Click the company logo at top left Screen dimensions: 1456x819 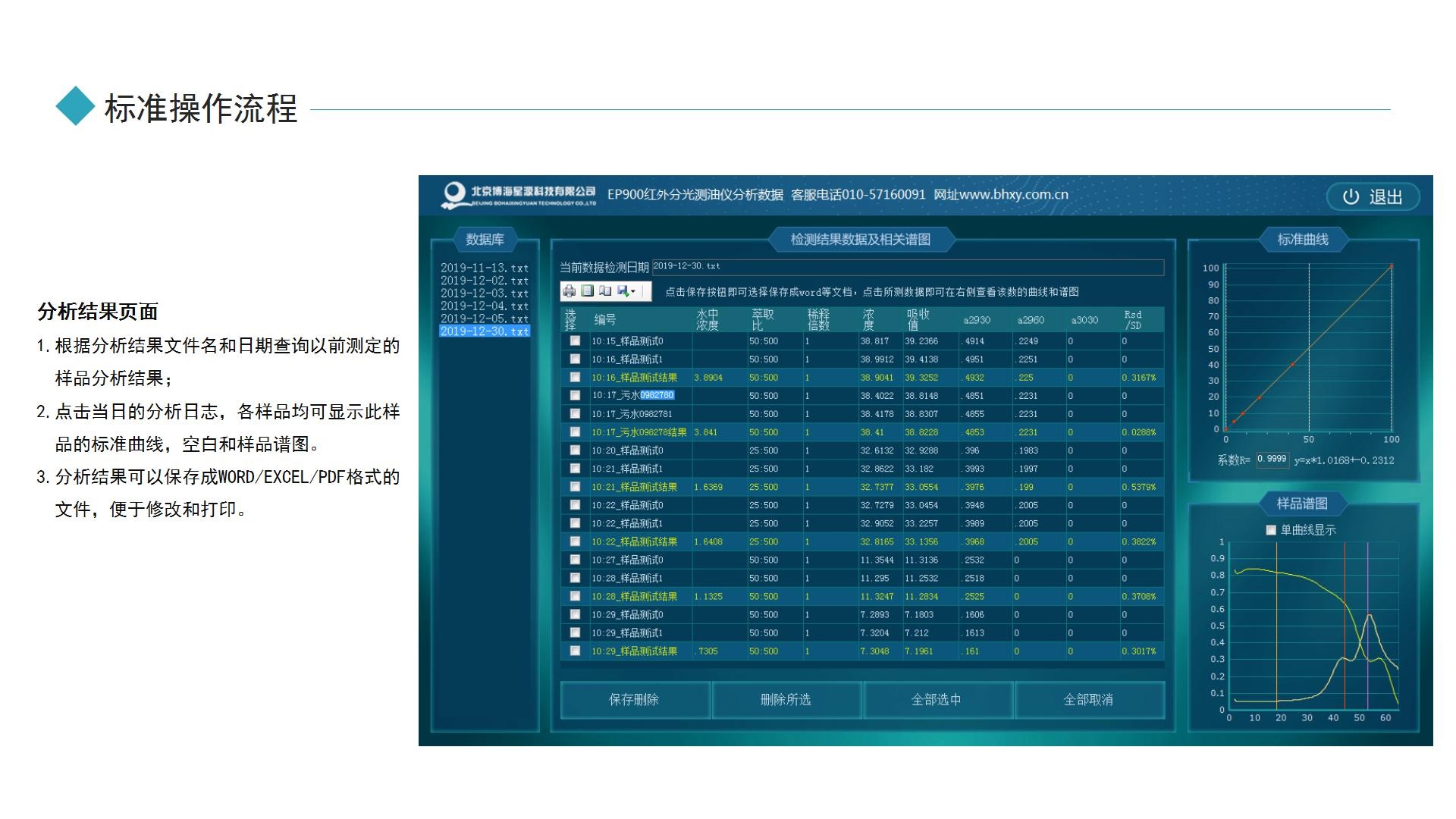pos(453,194)
